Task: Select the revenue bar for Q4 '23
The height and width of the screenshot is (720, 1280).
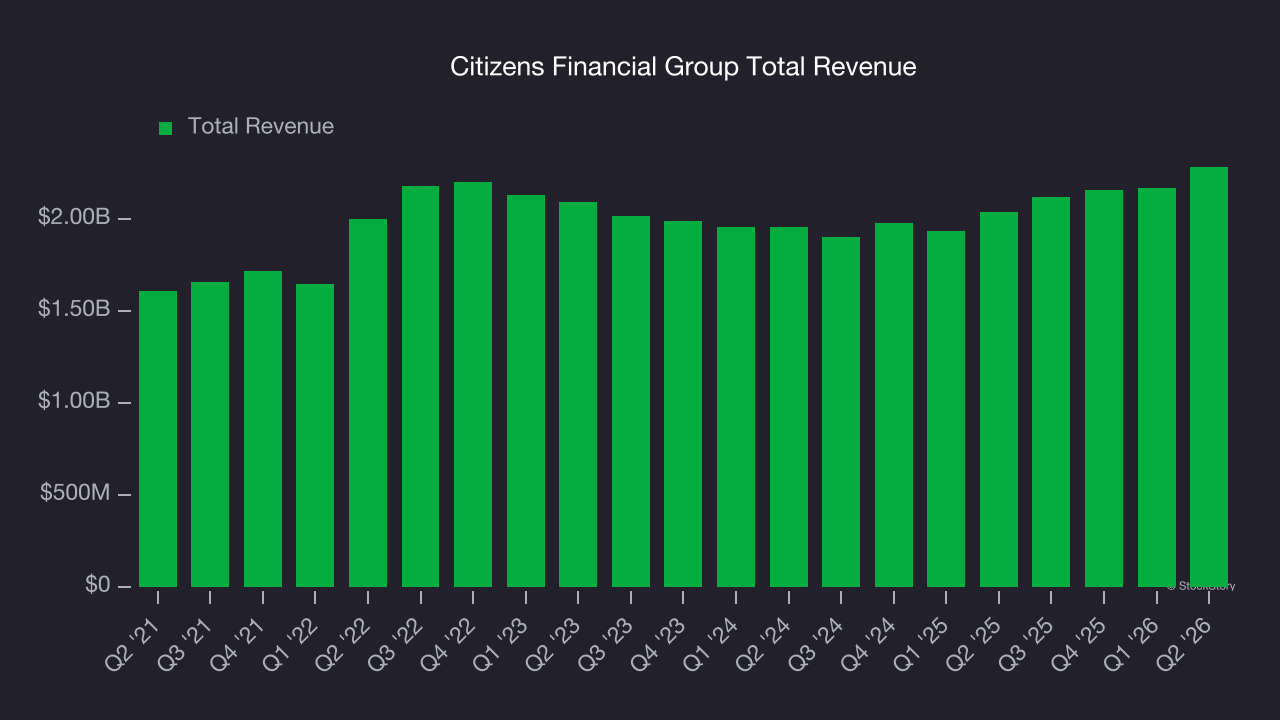Action: pyautogui.click(x=683, y=404)
